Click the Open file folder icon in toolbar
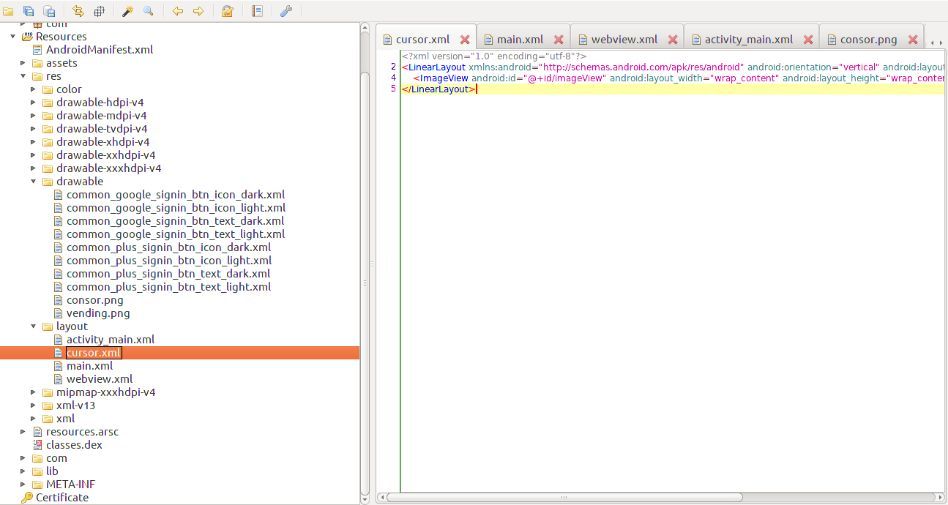This screenshot has width=948, height=505. coord(8,11)
